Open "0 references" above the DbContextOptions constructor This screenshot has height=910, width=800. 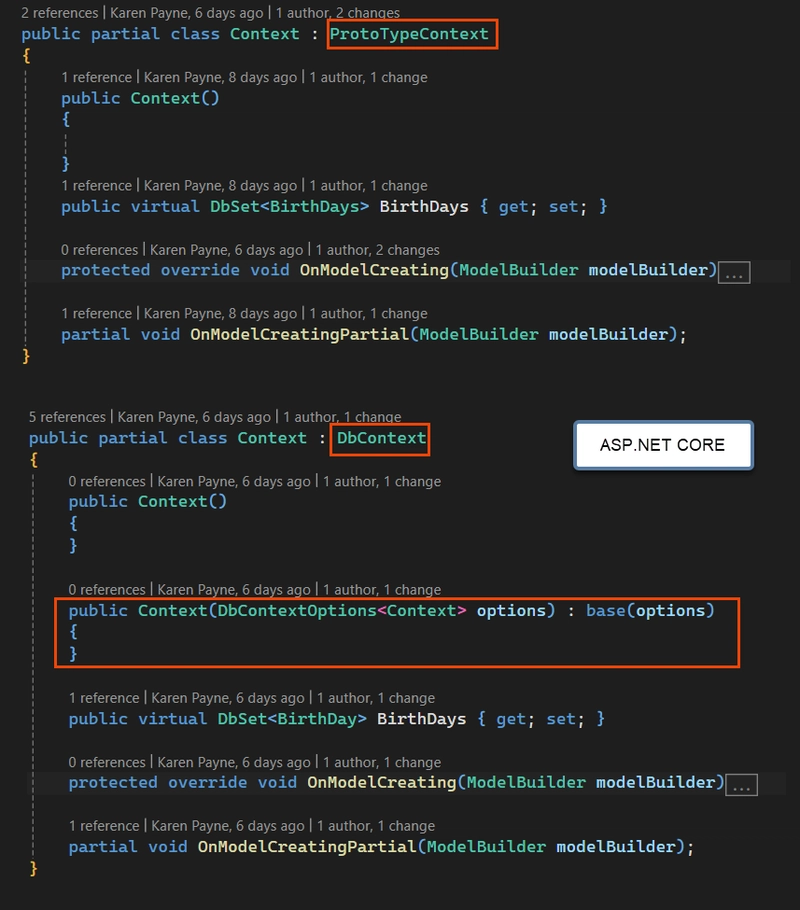[107, 590]
